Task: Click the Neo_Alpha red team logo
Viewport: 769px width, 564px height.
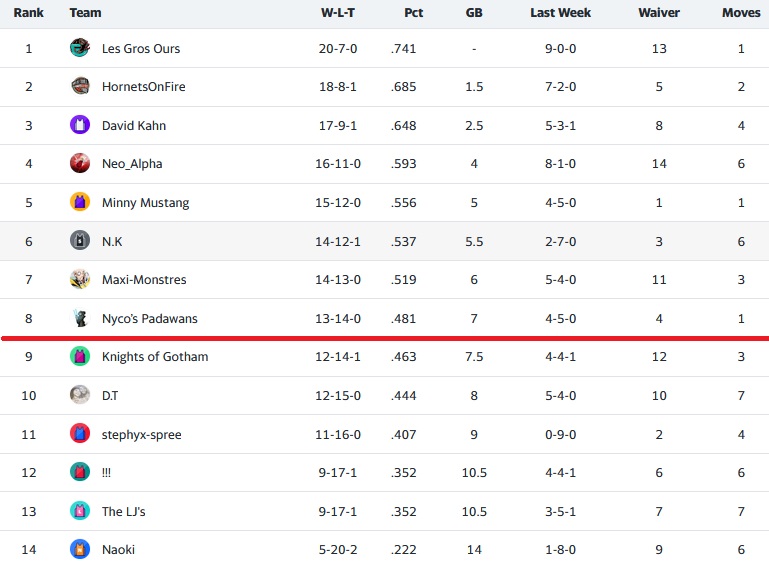Action: [x=80, y=163]
